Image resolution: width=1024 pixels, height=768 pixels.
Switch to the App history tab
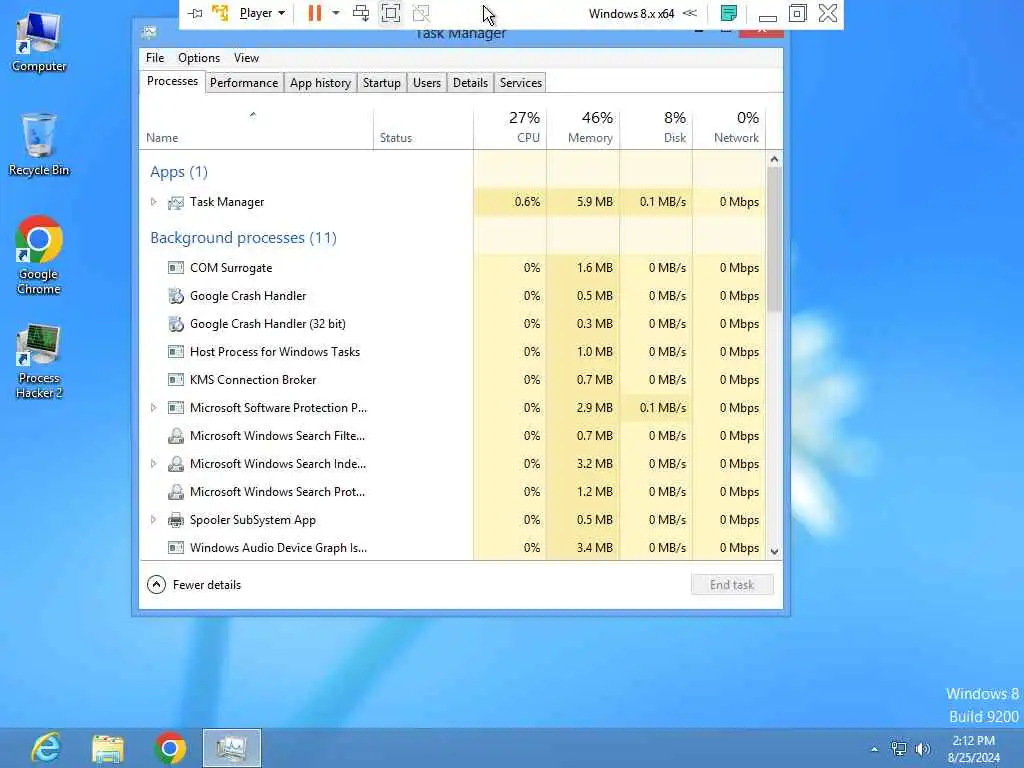tap(320, 83)
